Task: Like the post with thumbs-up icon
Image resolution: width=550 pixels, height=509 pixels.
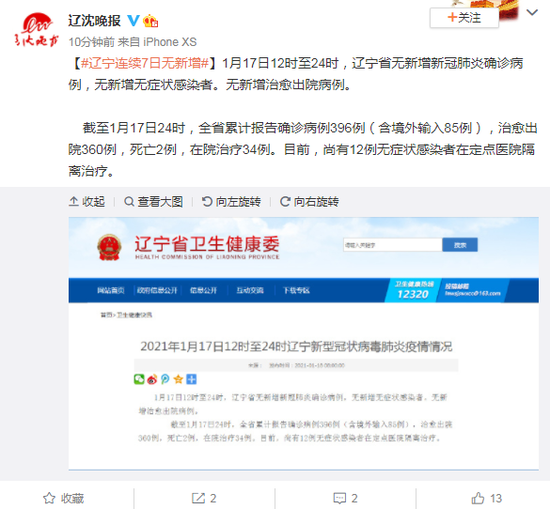Action: [487, 498]
